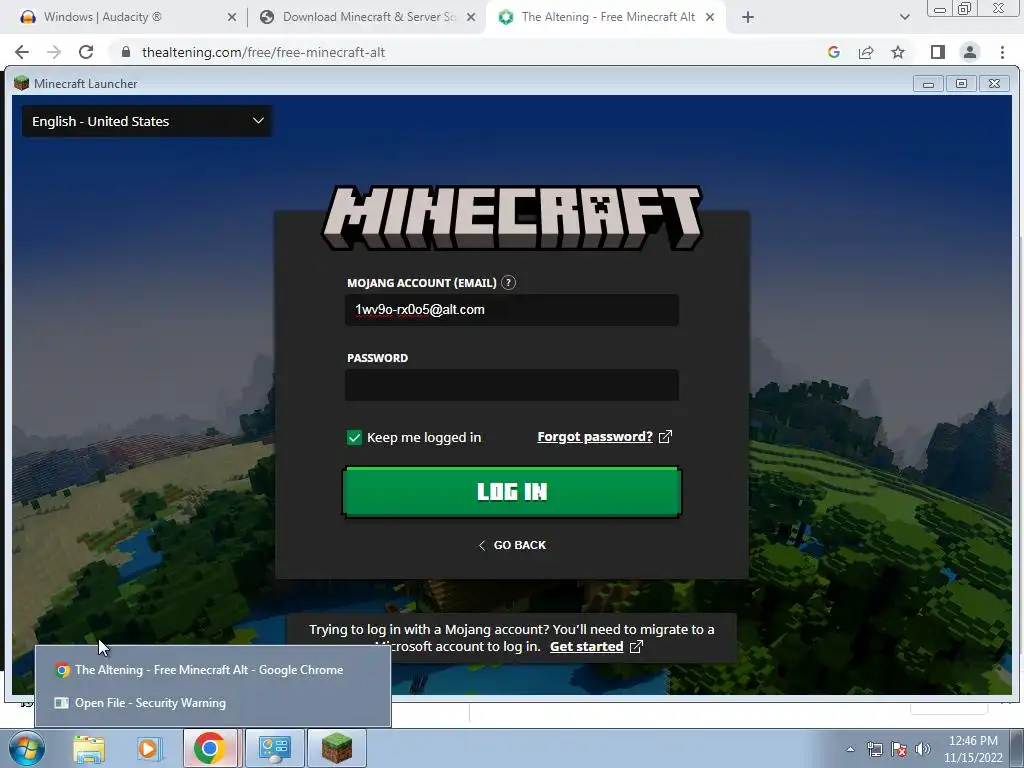This screenshot has height=768, width=1024.
Task: Minimize the Minecraft Launcher window
Action: (928, 84)
